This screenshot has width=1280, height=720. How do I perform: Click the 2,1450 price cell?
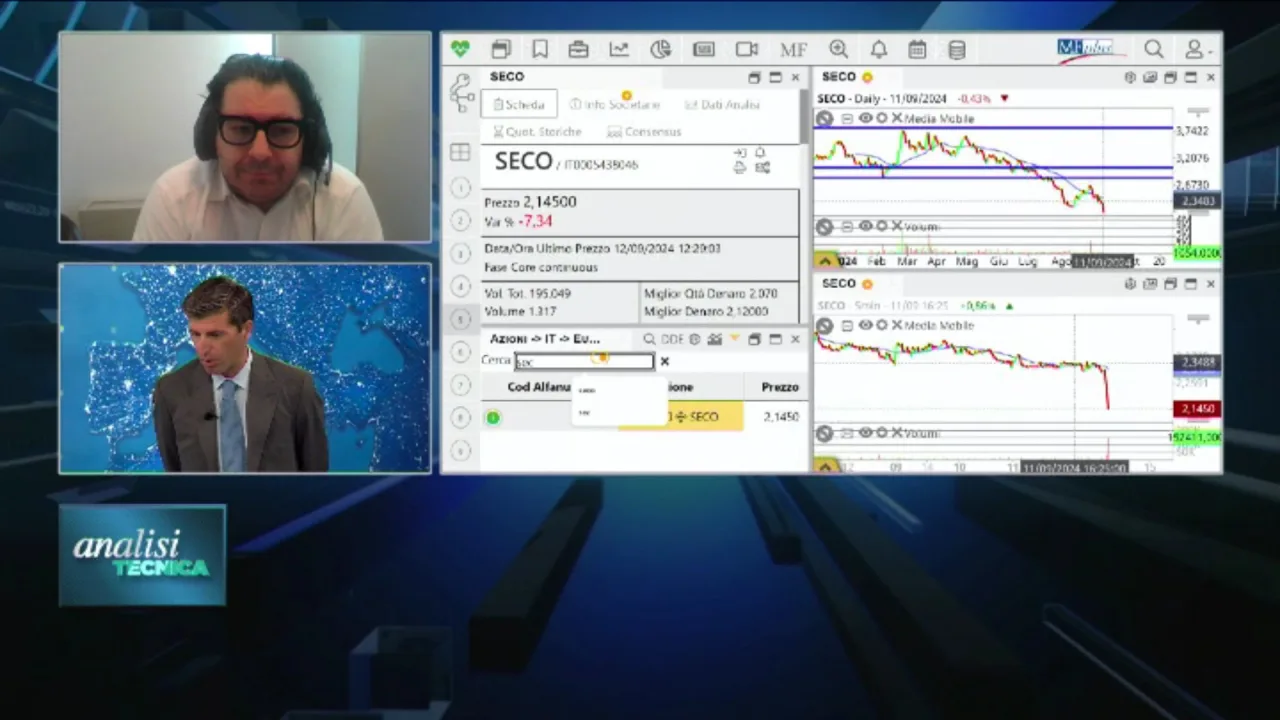pos(780,417)
